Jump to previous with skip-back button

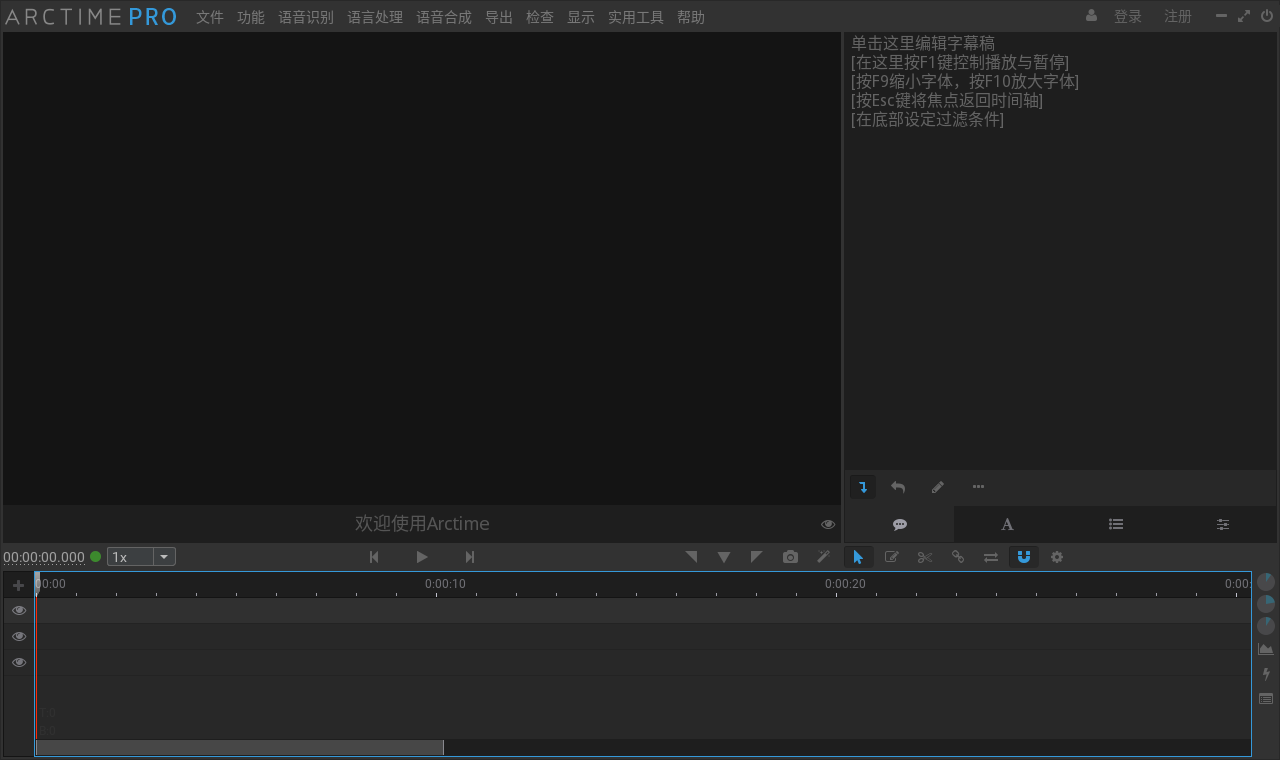click(x=374, y=557)
